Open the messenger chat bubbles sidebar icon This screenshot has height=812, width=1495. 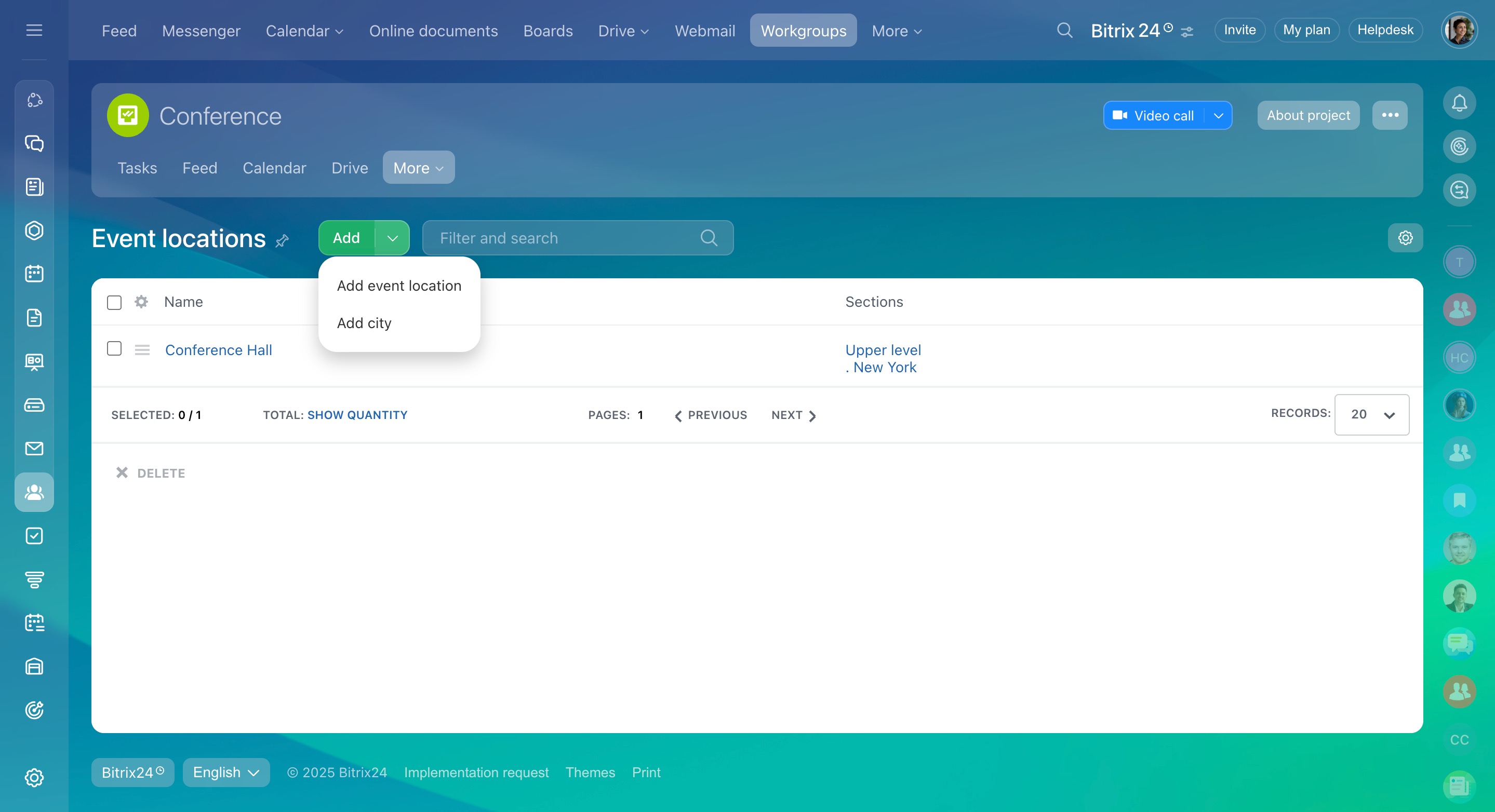click(34, 143)
